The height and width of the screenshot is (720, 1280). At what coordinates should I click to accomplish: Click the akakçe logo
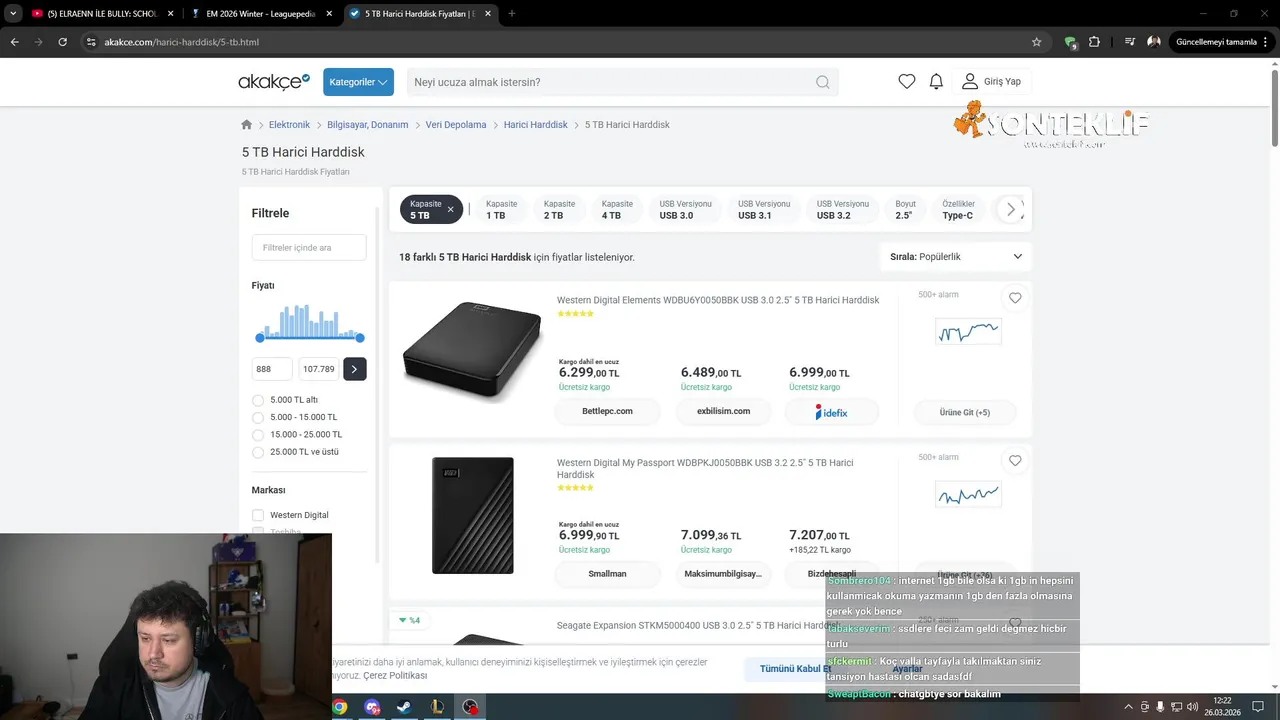pos(274,81)
